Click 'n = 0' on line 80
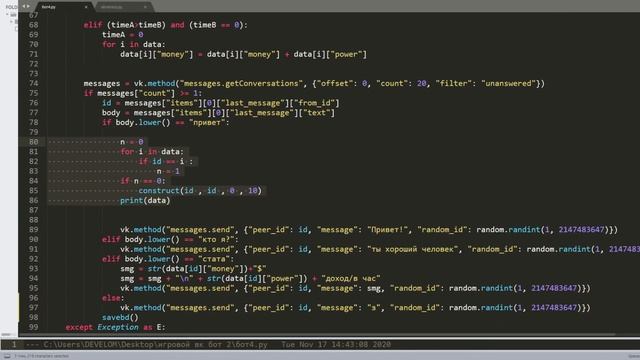Screen dimensions: 640x360 coord(131,142)
